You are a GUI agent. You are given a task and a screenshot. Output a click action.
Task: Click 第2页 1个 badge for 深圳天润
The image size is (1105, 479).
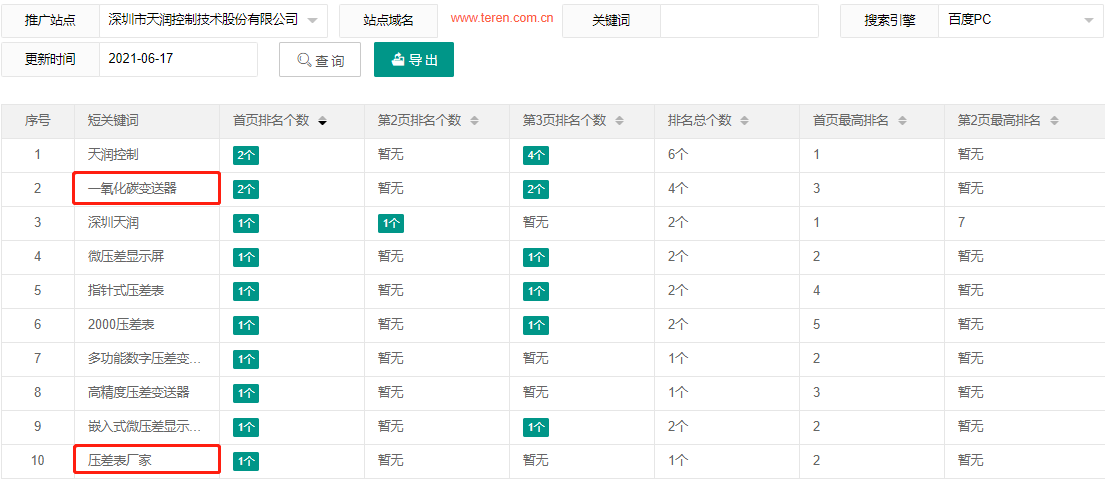[391, 223]
